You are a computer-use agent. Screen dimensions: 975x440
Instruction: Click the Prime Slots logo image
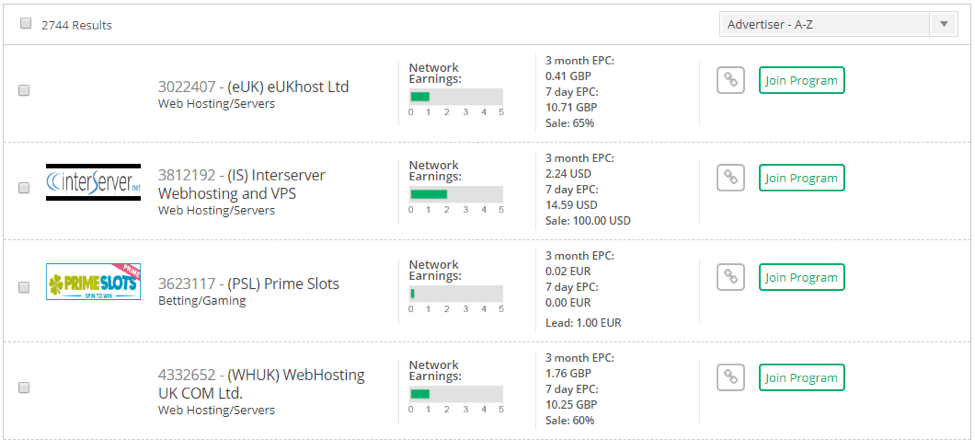(x=93, y=281)
